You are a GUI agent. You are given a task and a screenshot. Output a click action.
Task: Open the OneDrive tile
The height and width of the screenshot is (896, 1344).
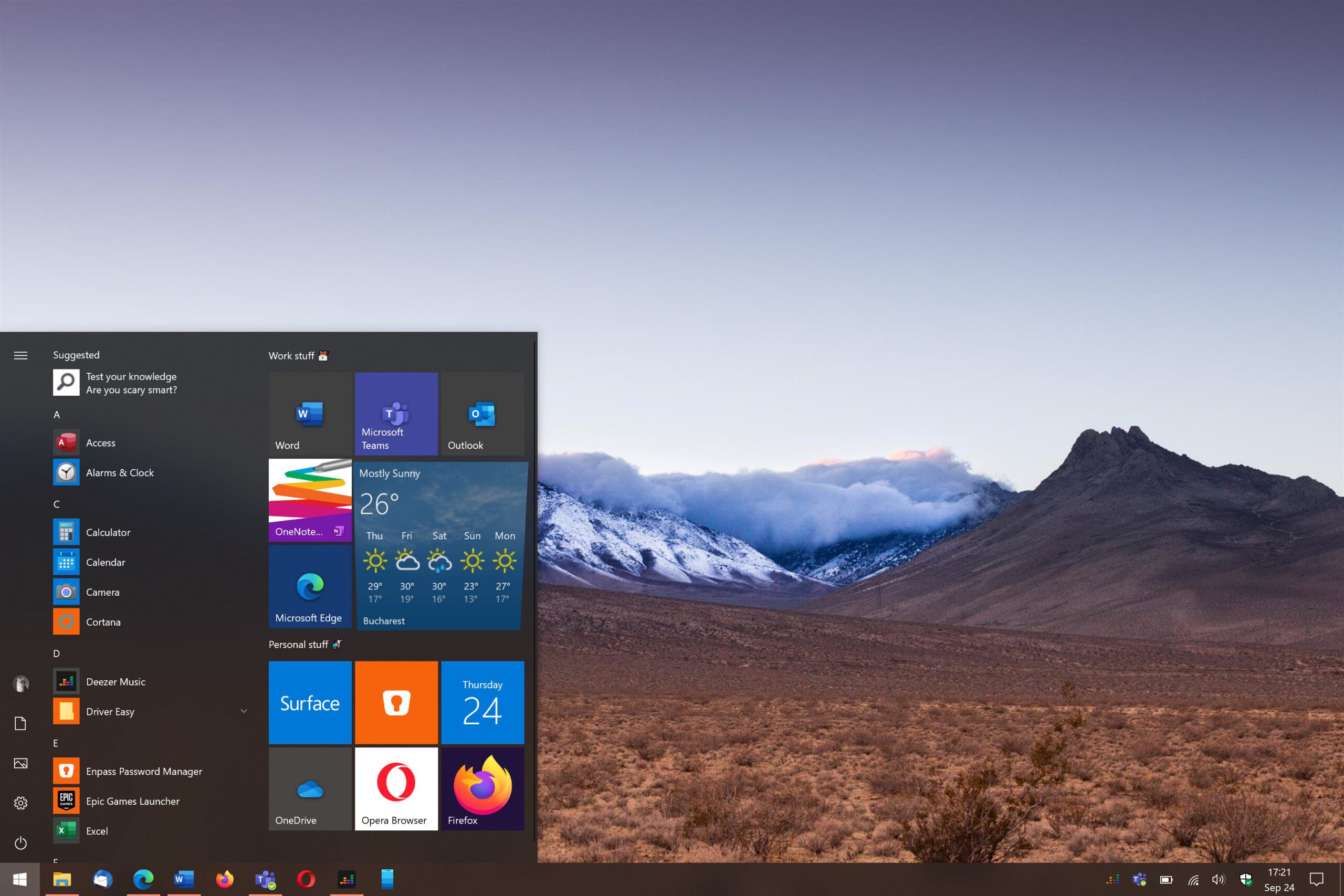[x=310, y=789]
